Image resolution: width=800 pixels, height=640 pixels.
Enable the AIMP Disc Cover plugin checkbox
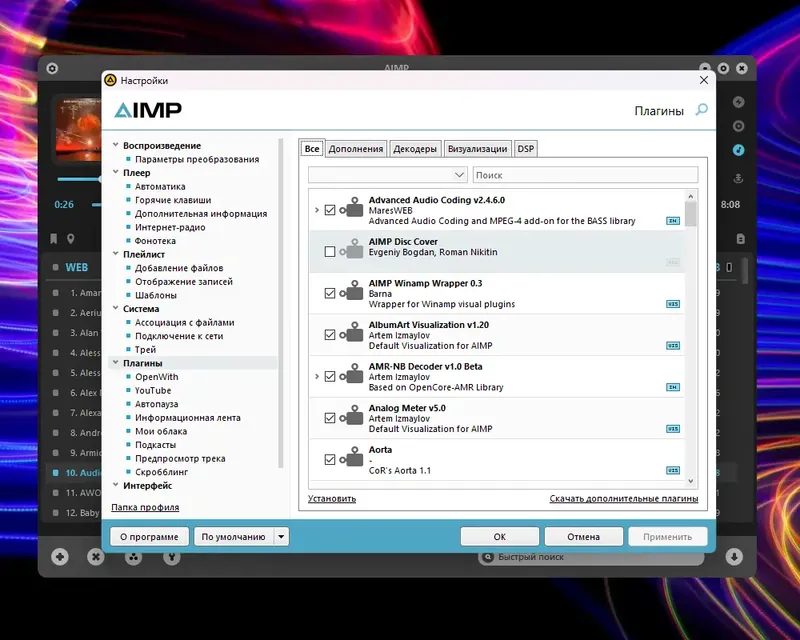pos(330,252)
